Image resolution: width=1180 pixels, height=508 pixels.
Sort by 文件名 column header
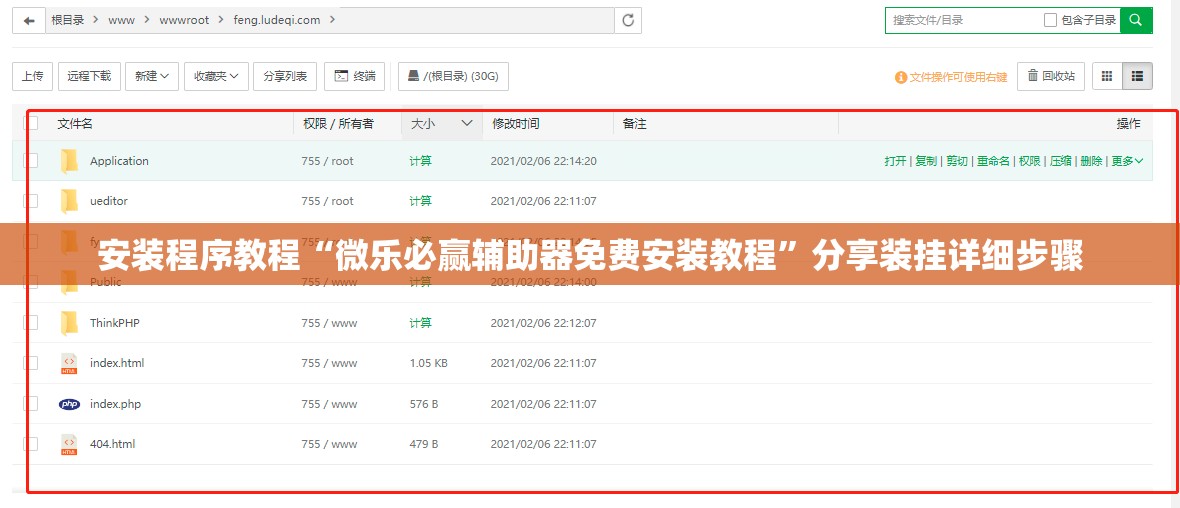[x=75, y=123]
